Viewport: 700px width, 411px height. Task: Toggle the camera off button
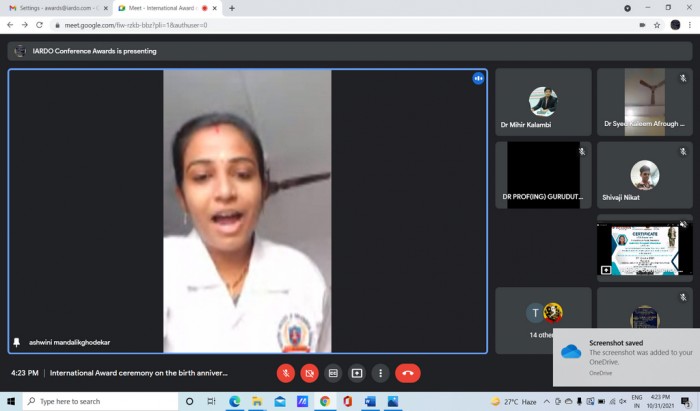[309, 373]
